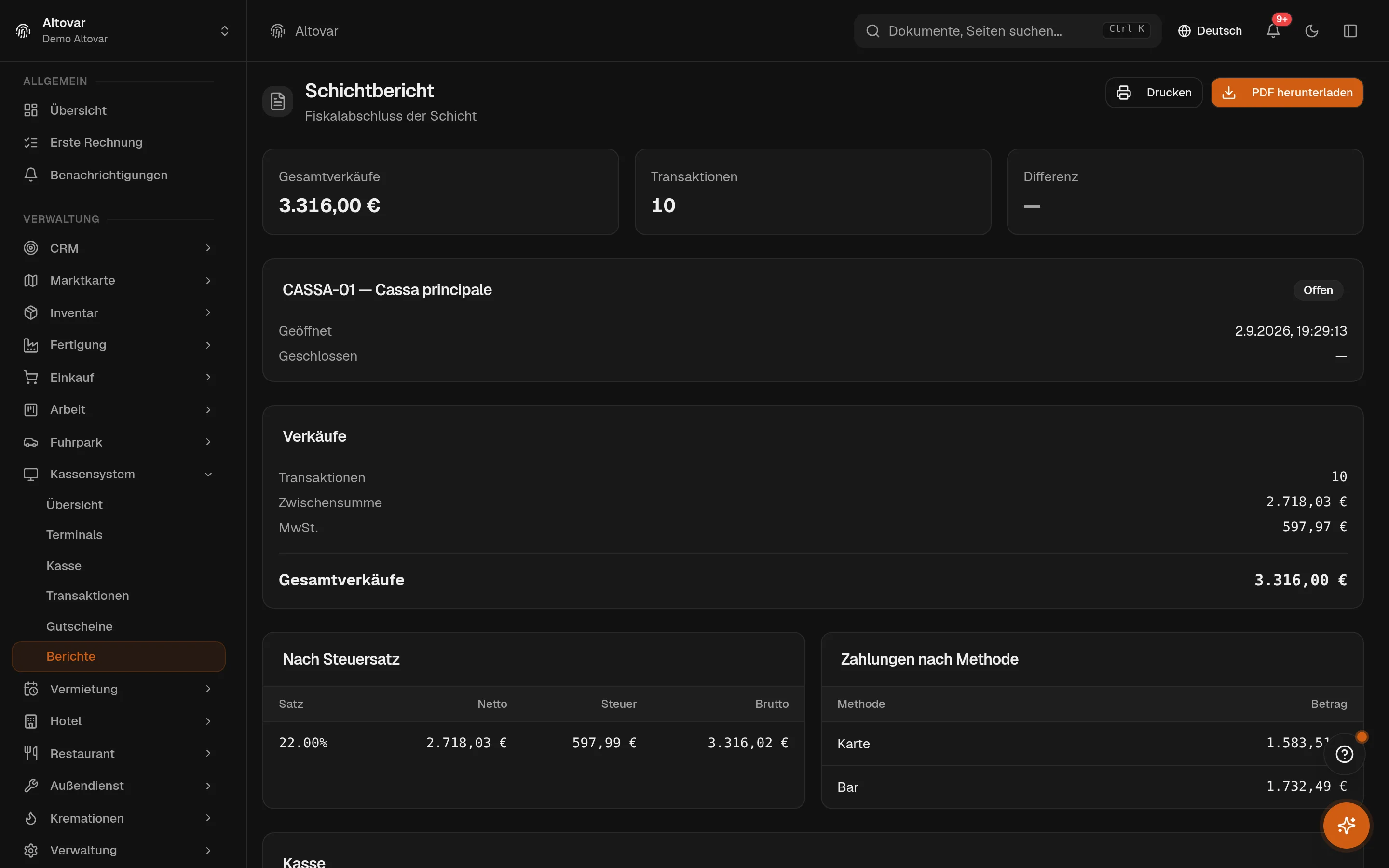This screenshot has width=1389, height=868.
Task: Click the Offen status badge
Action: click(x=1318, y=290)
